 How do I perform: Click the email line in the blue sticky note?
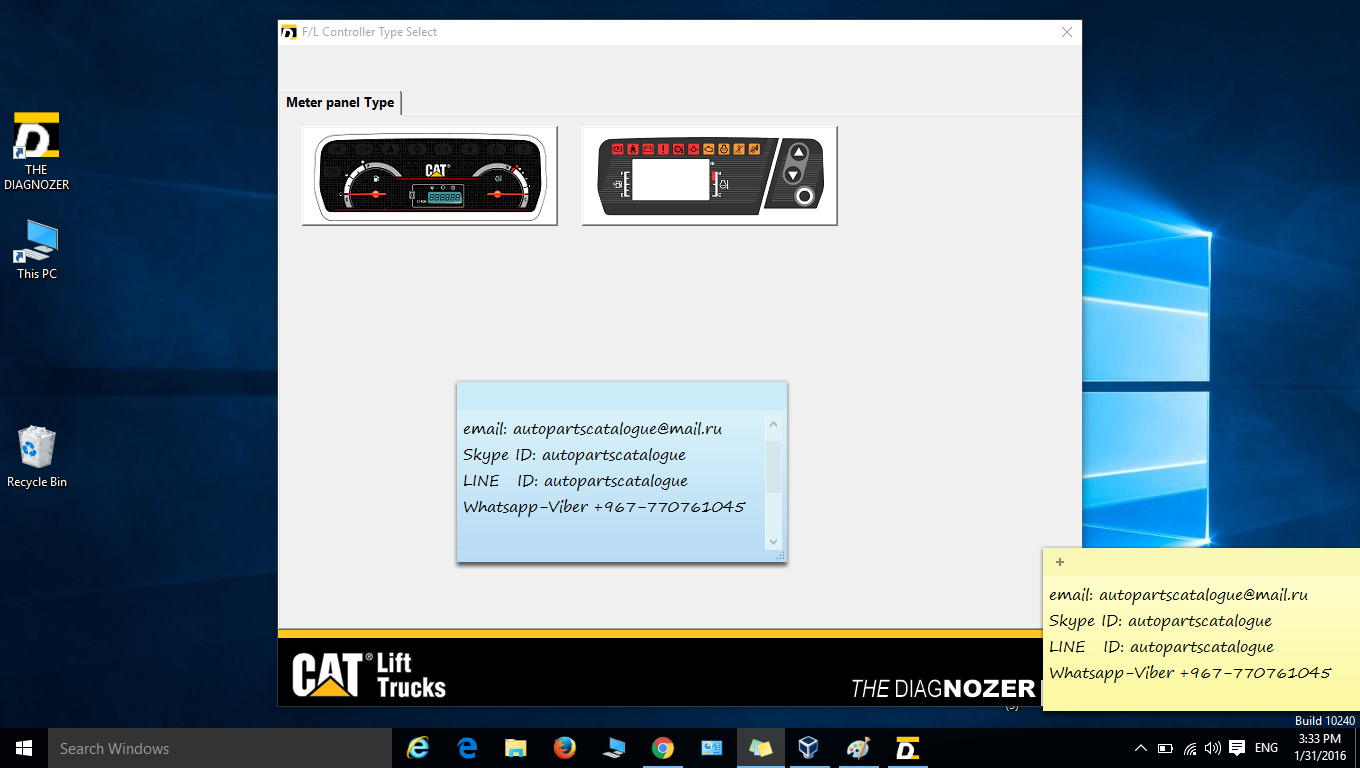[x=592, y=429]
